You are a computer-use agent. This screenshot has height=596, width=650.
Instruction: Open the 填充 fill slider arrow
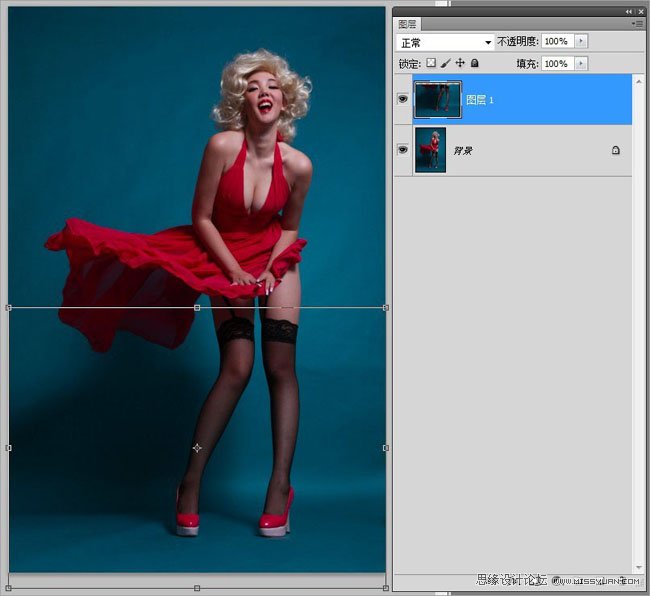point(581,63)
